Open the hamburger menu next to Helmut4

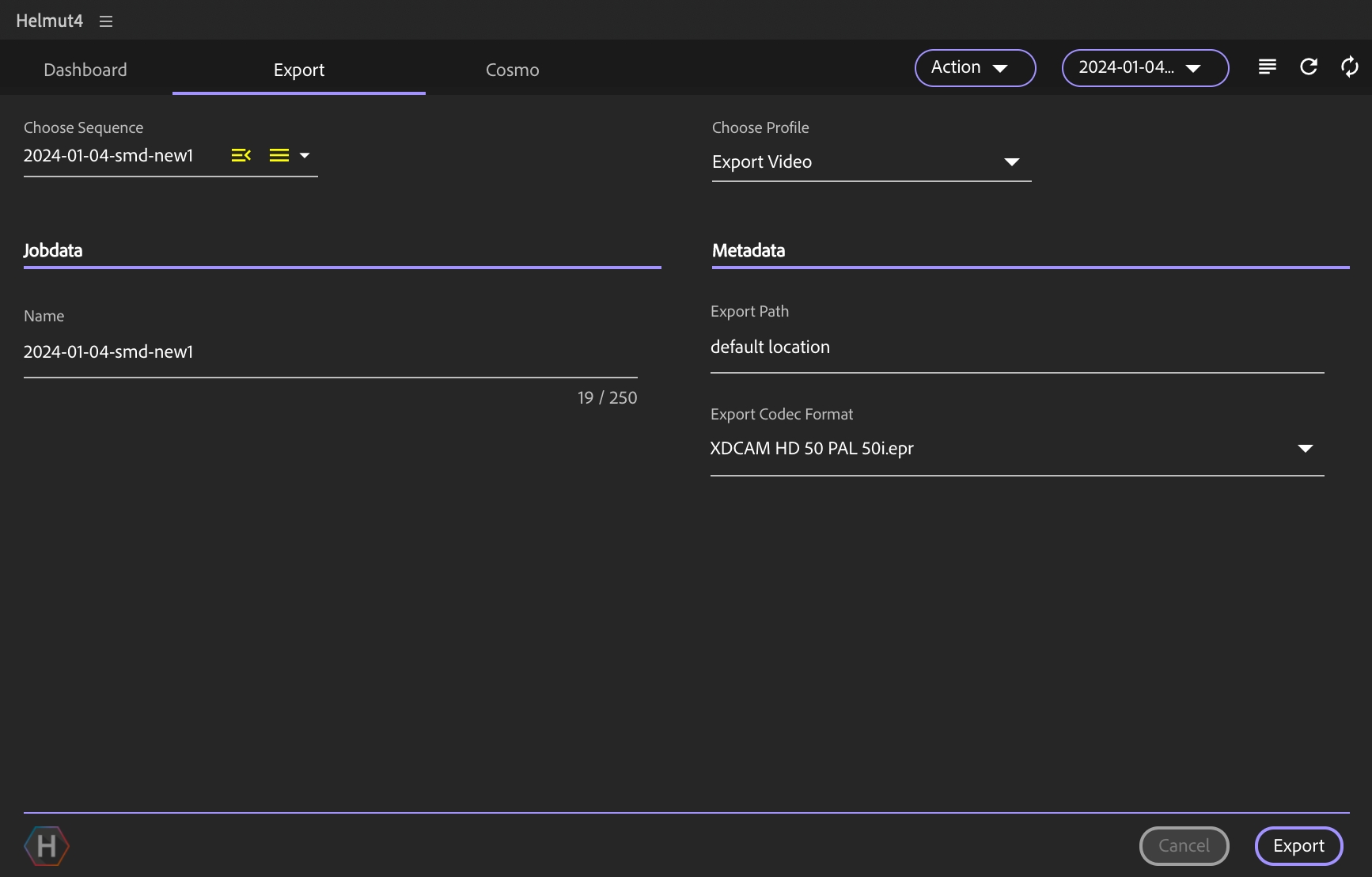[x=106, y=21]
